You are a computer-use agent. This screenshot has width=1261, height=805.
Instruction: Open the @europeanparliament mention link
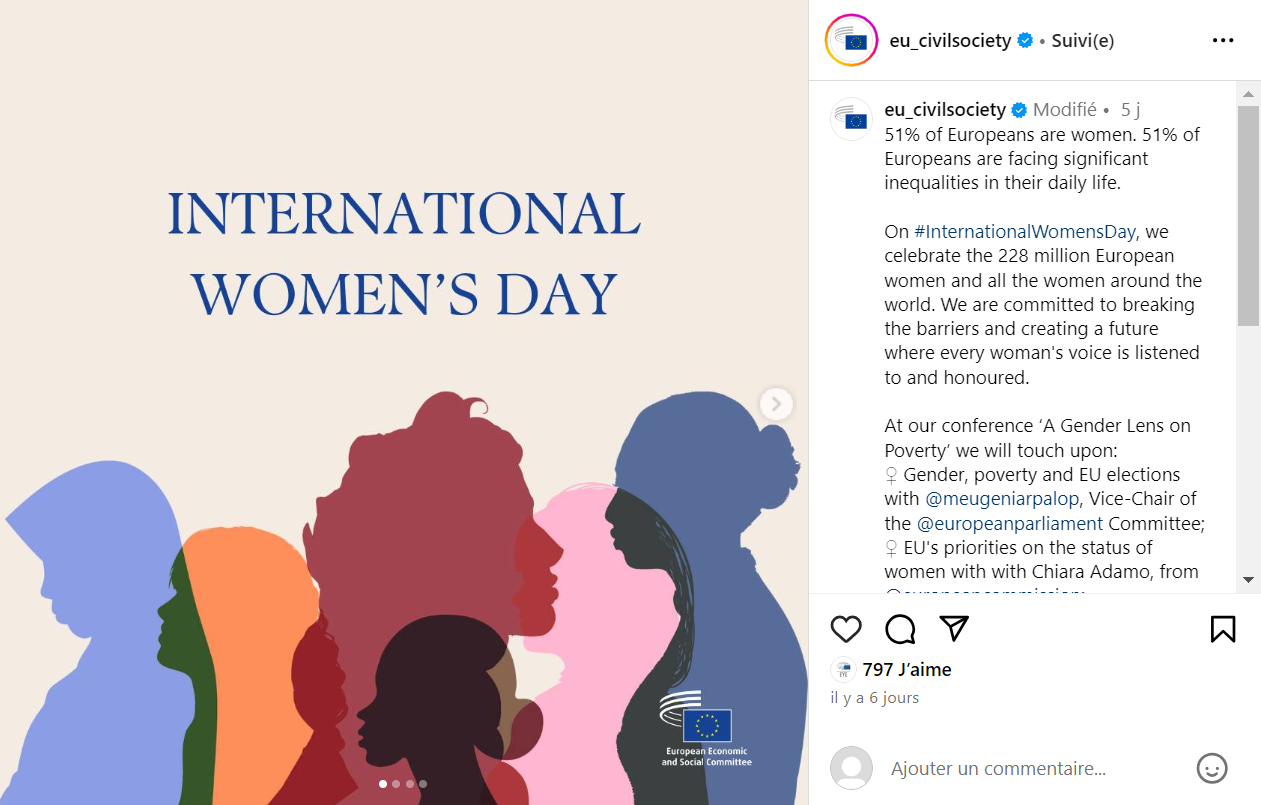click(1010, 523)
